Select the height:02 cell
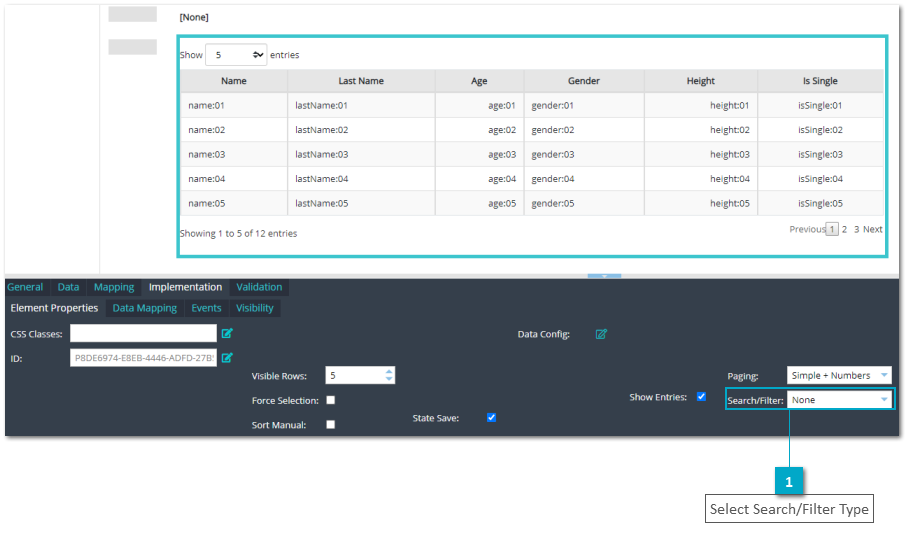This screenshot has height=535, width=908. (x=701, y=130)
